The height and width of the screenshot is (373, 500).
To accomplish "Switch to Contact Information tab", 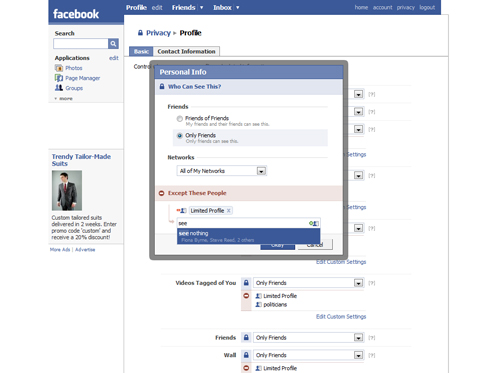I will pyautogui.click(x=186, y=51).
